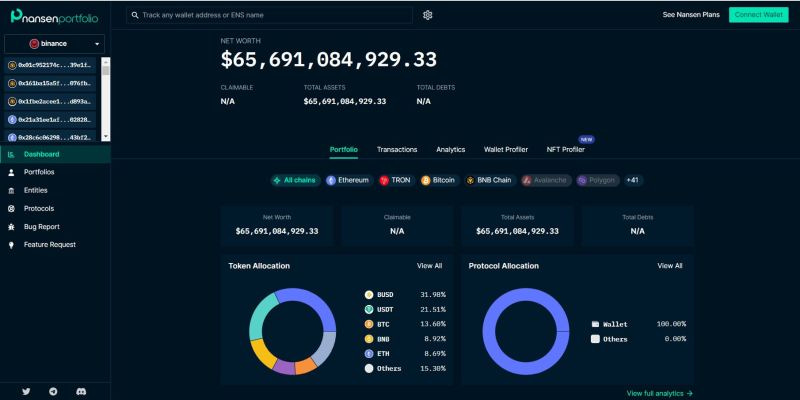
Task: Click the Wallet icon in Protocol Allocation legend
Action: point(595,324)
